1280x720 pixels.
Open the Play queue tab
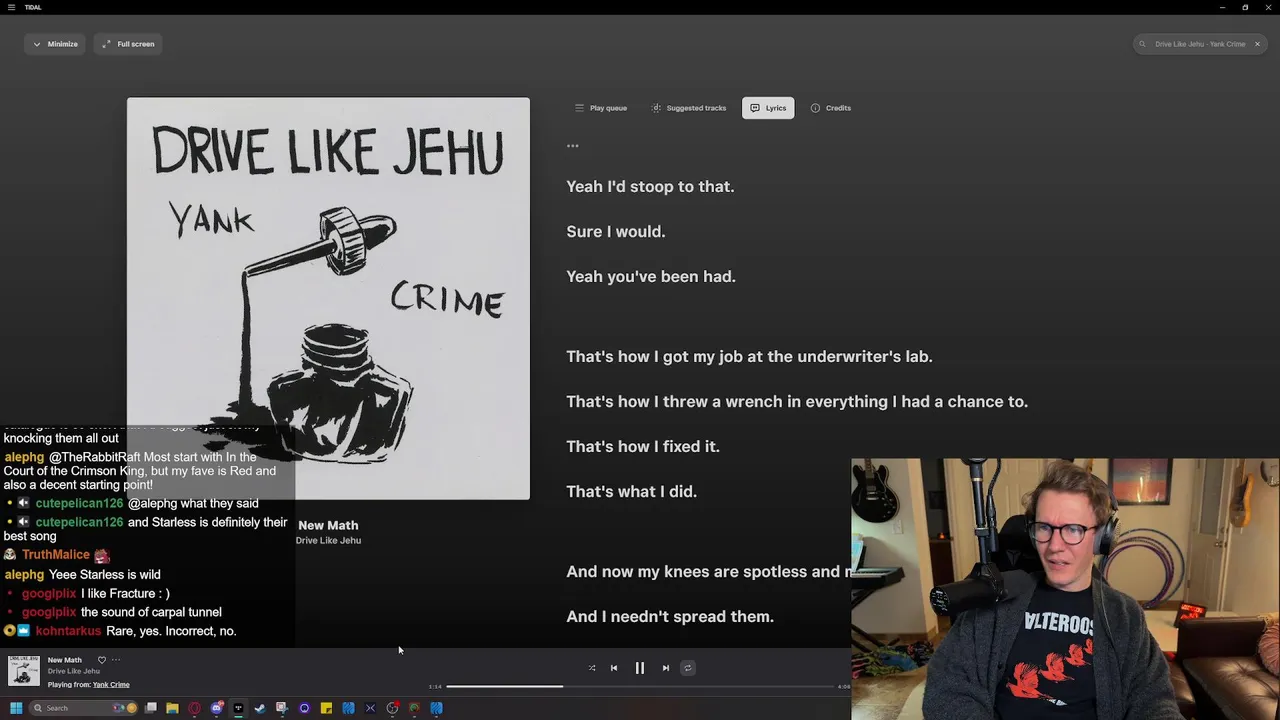[601, 108]
